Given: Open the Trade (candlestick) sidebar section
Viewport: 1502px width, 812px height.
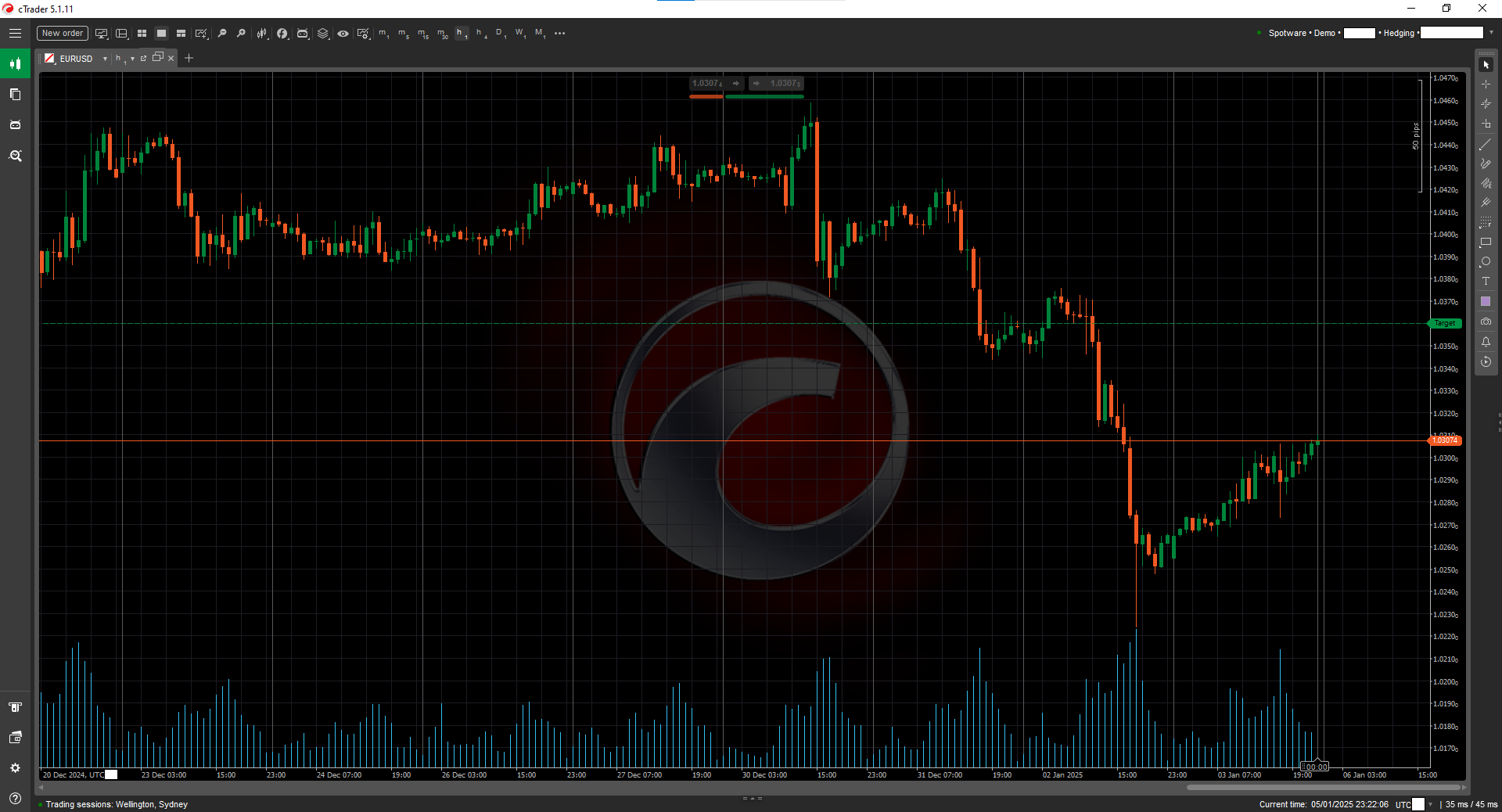Looking at the screenshot, I should 15,64.
